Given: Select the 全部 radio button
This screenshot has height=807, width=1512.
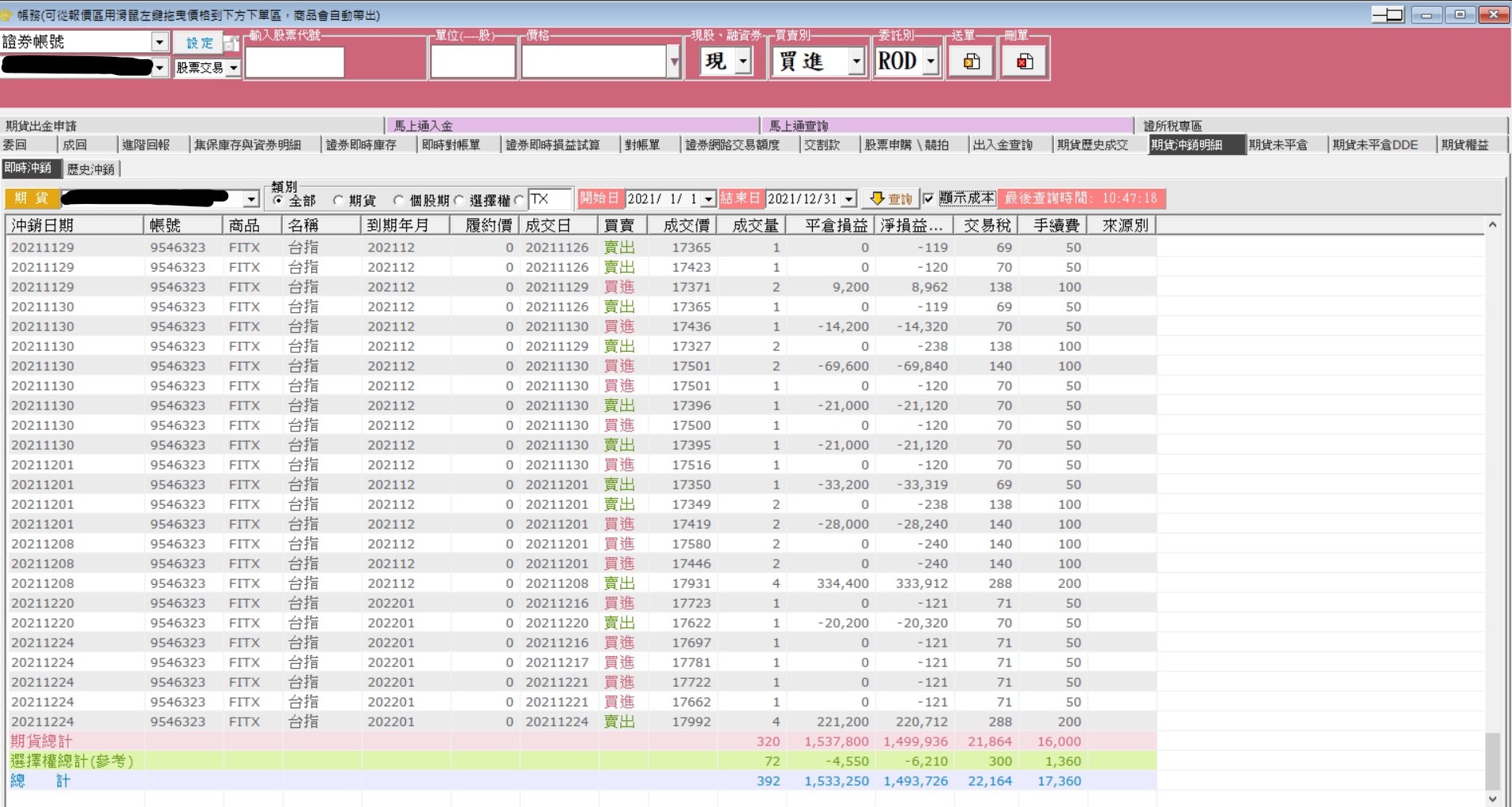Looking at the screenshot, I should pos(277,200).
